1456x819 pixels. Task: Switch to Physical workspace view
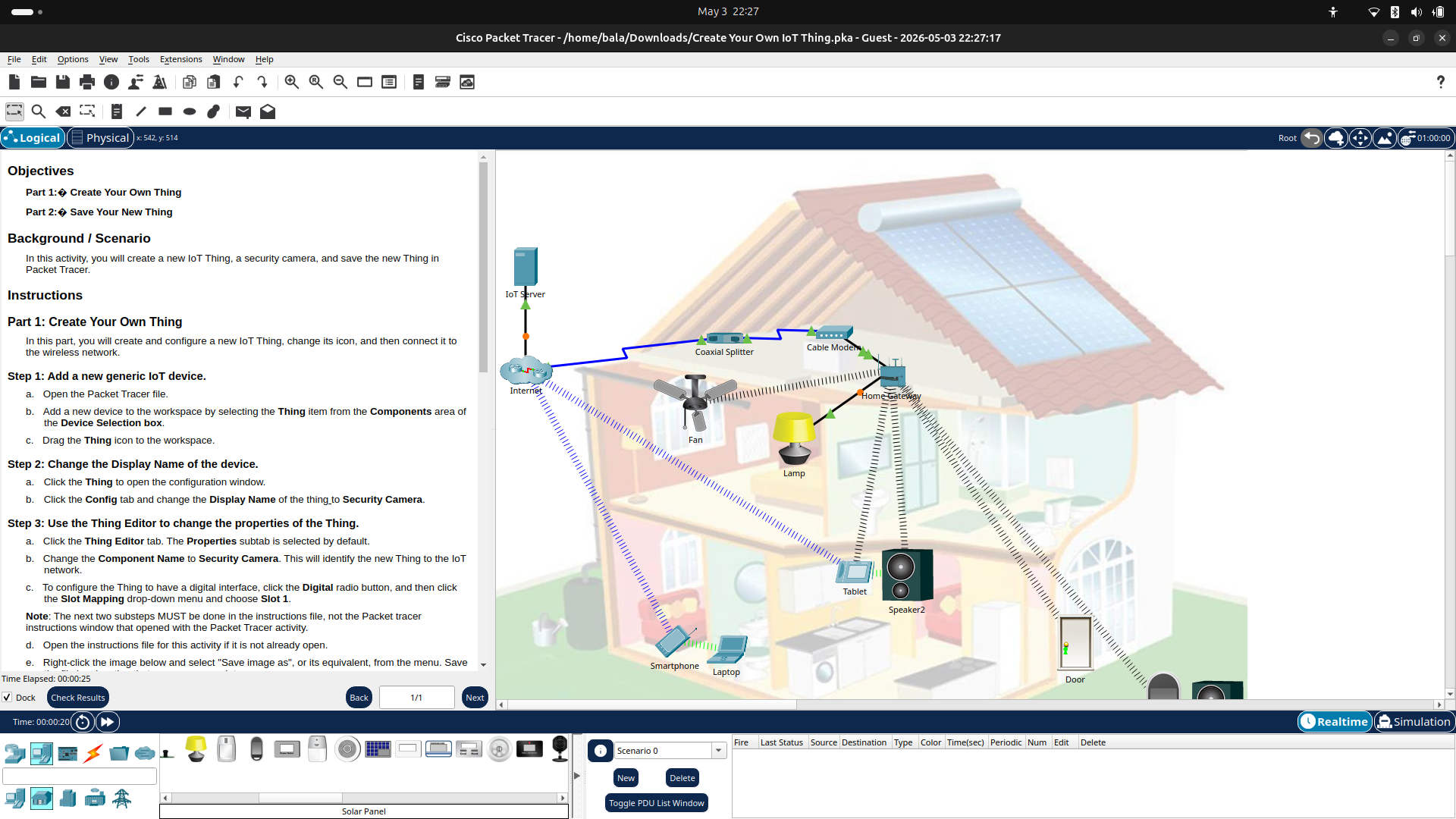(100, 138)
